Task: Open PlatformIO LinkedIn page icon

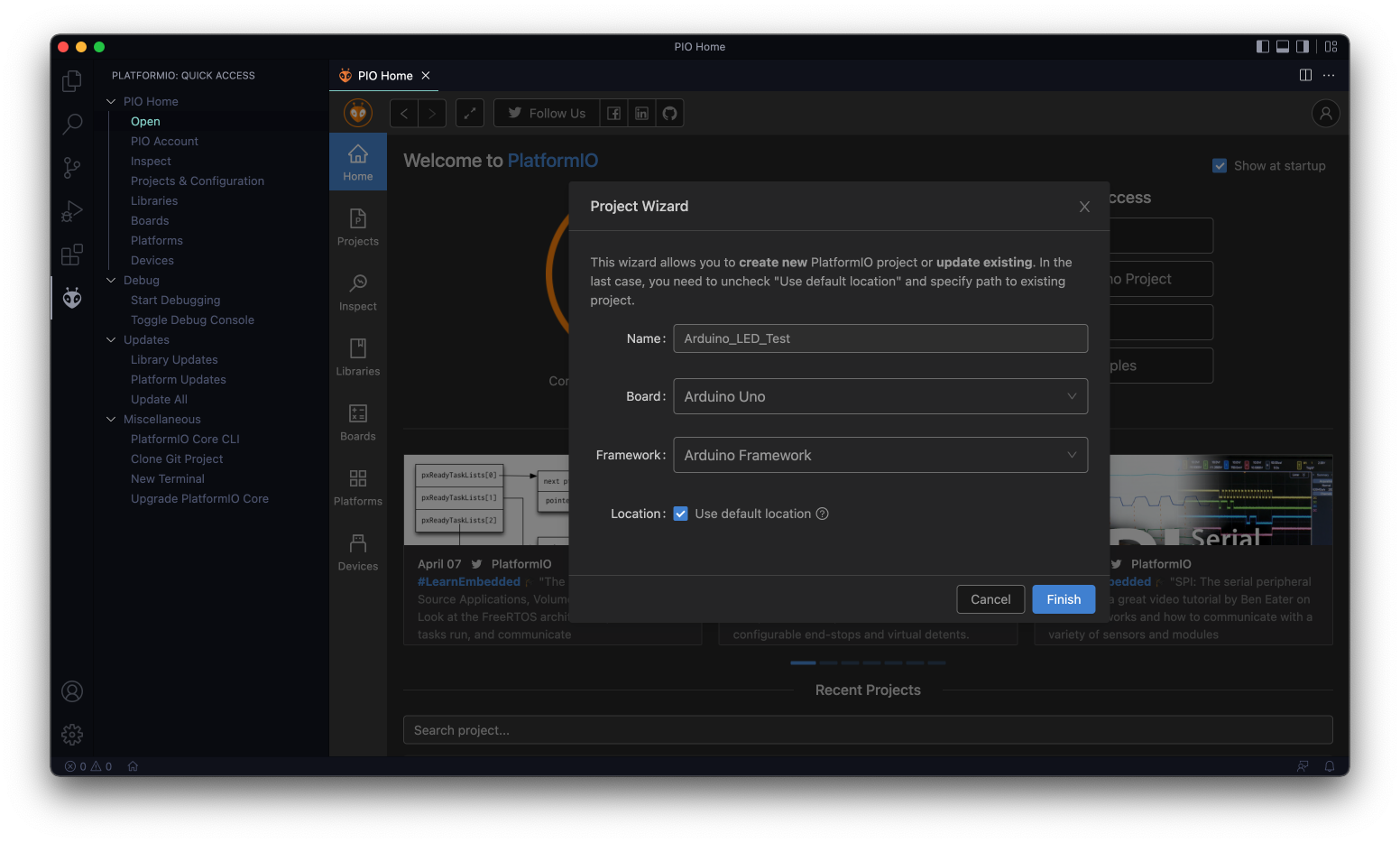Action: [x=641, y=113]
